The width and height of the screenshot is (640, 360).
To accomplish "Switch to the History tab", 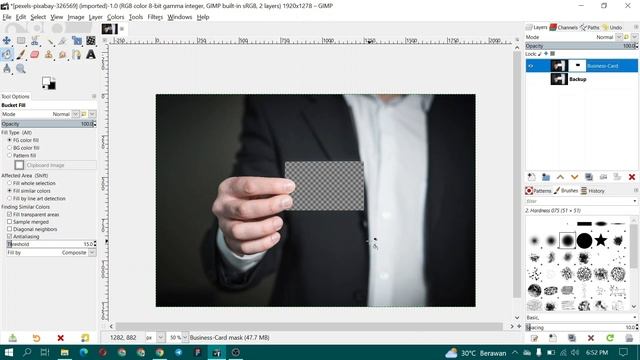I will 593,191.
